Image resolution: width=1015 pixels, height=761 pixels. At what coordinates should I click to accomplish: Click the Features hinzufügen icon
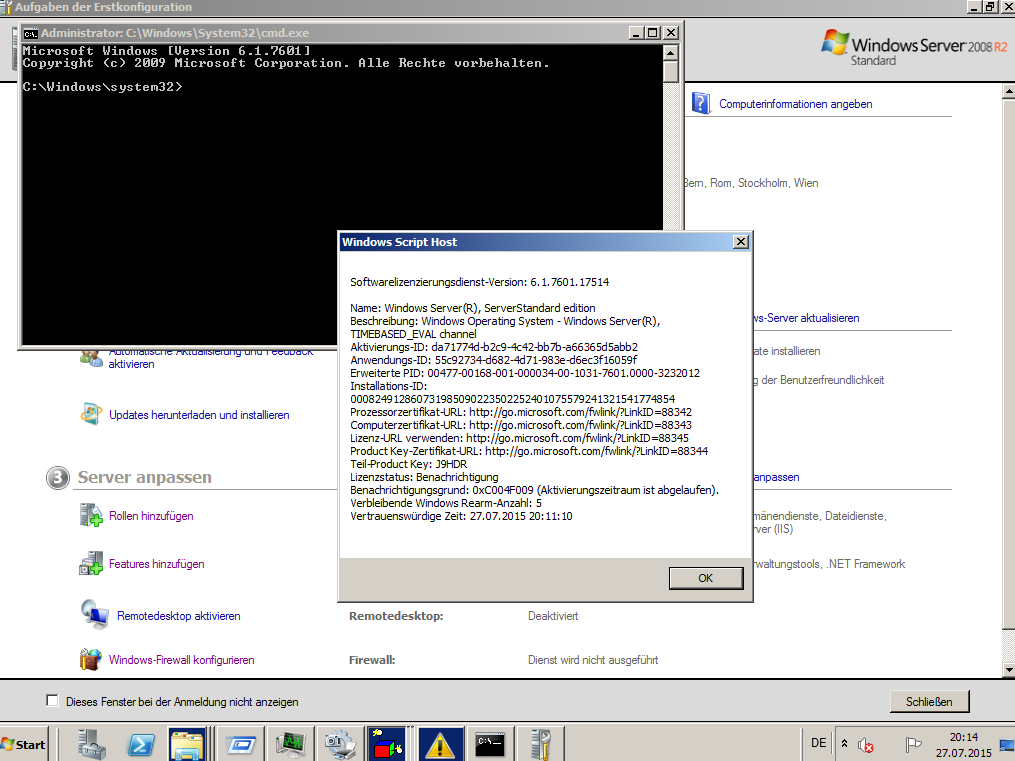91,563
